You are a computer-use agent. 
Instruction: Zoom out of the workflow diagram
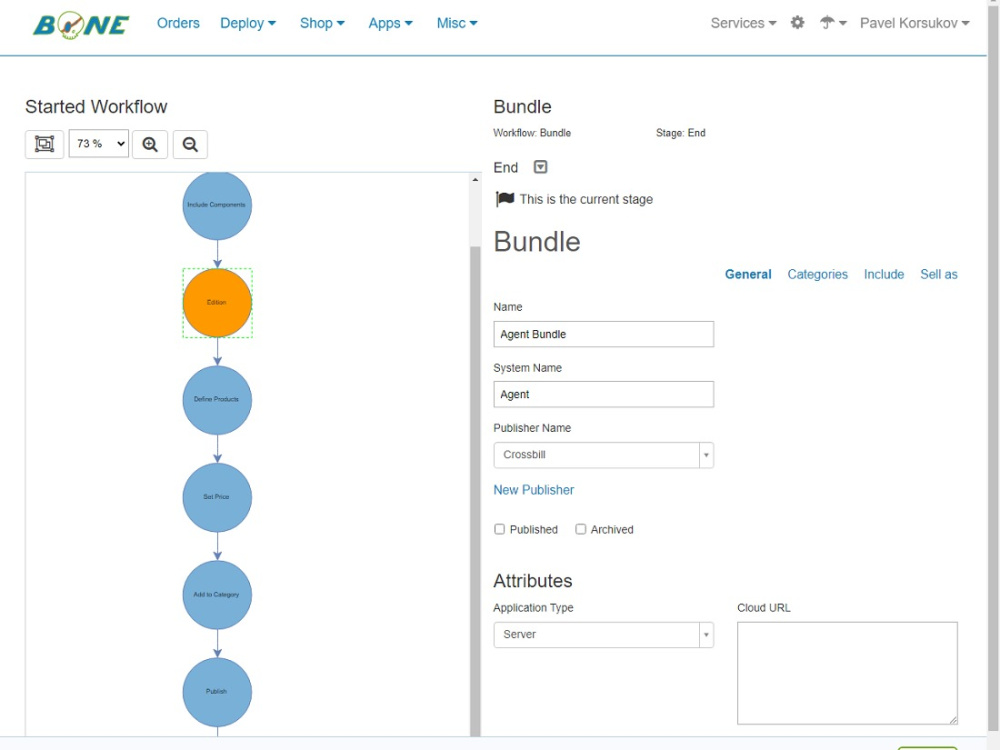pyautogui.click(x=190, y=144)
